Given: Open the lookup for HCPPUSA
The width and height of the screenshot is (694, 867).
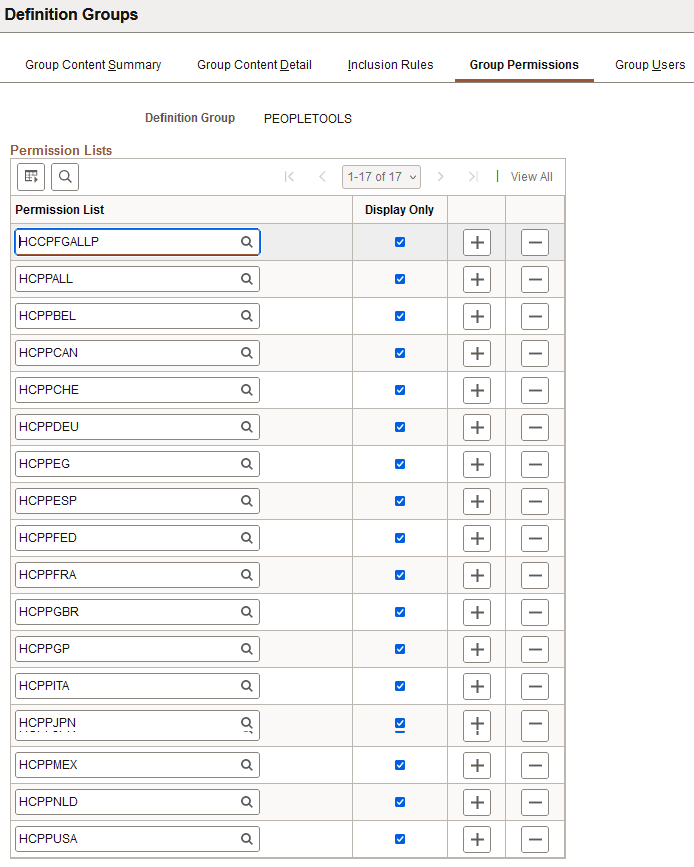Looking at the screenshot, I should click(247, 839).
